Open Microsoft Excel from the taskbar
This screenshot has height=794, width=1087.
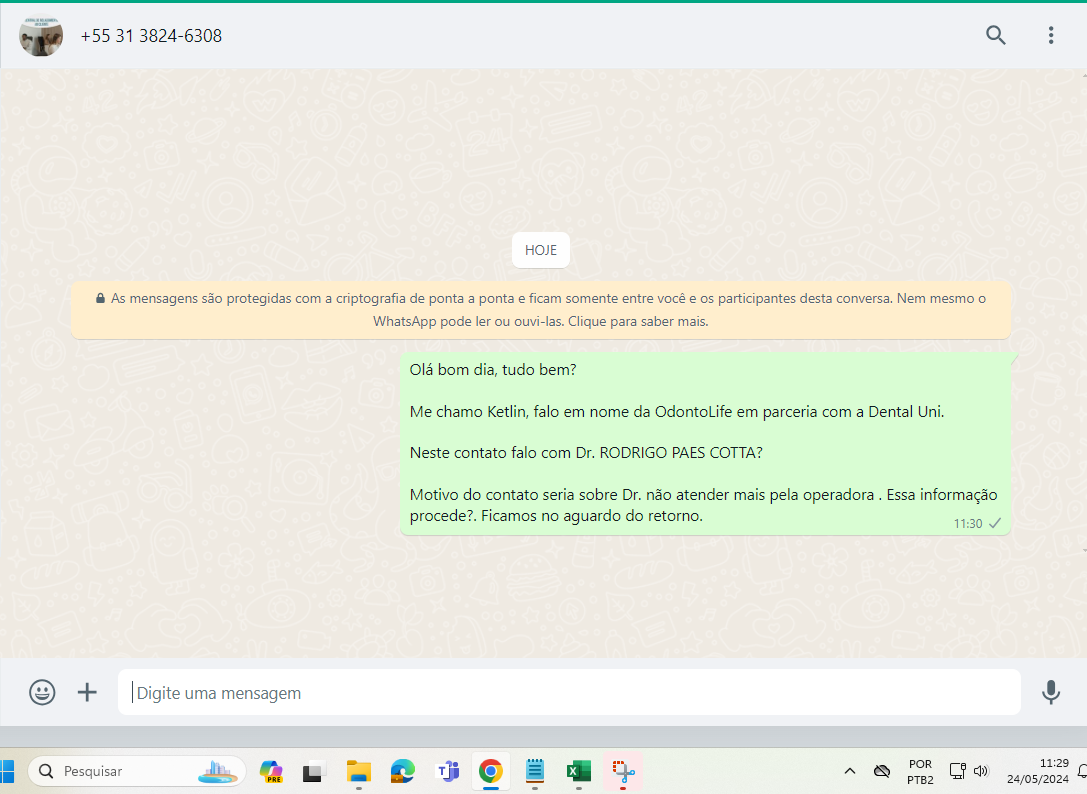pos(578,771)
